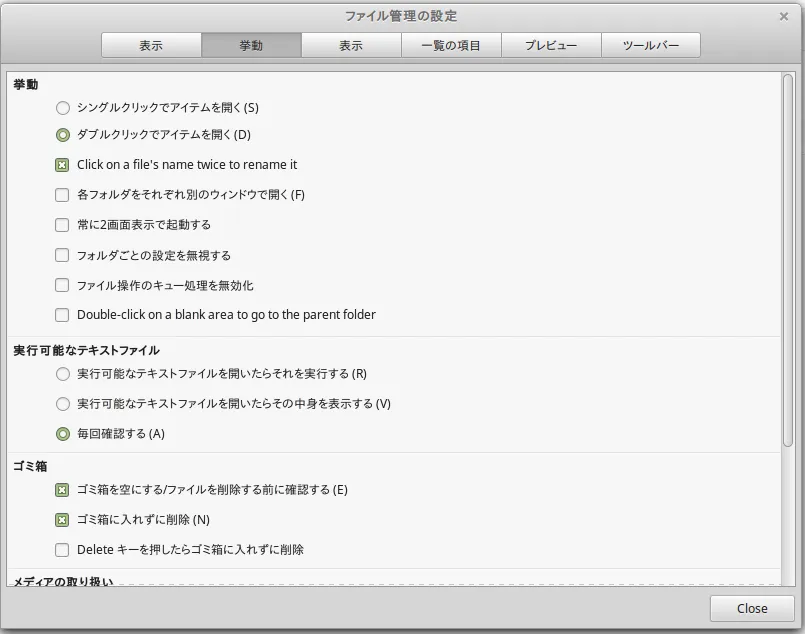Select the 毎回確認する (A) radio button
The image size is (805, 634).
[x=63, y=434]
